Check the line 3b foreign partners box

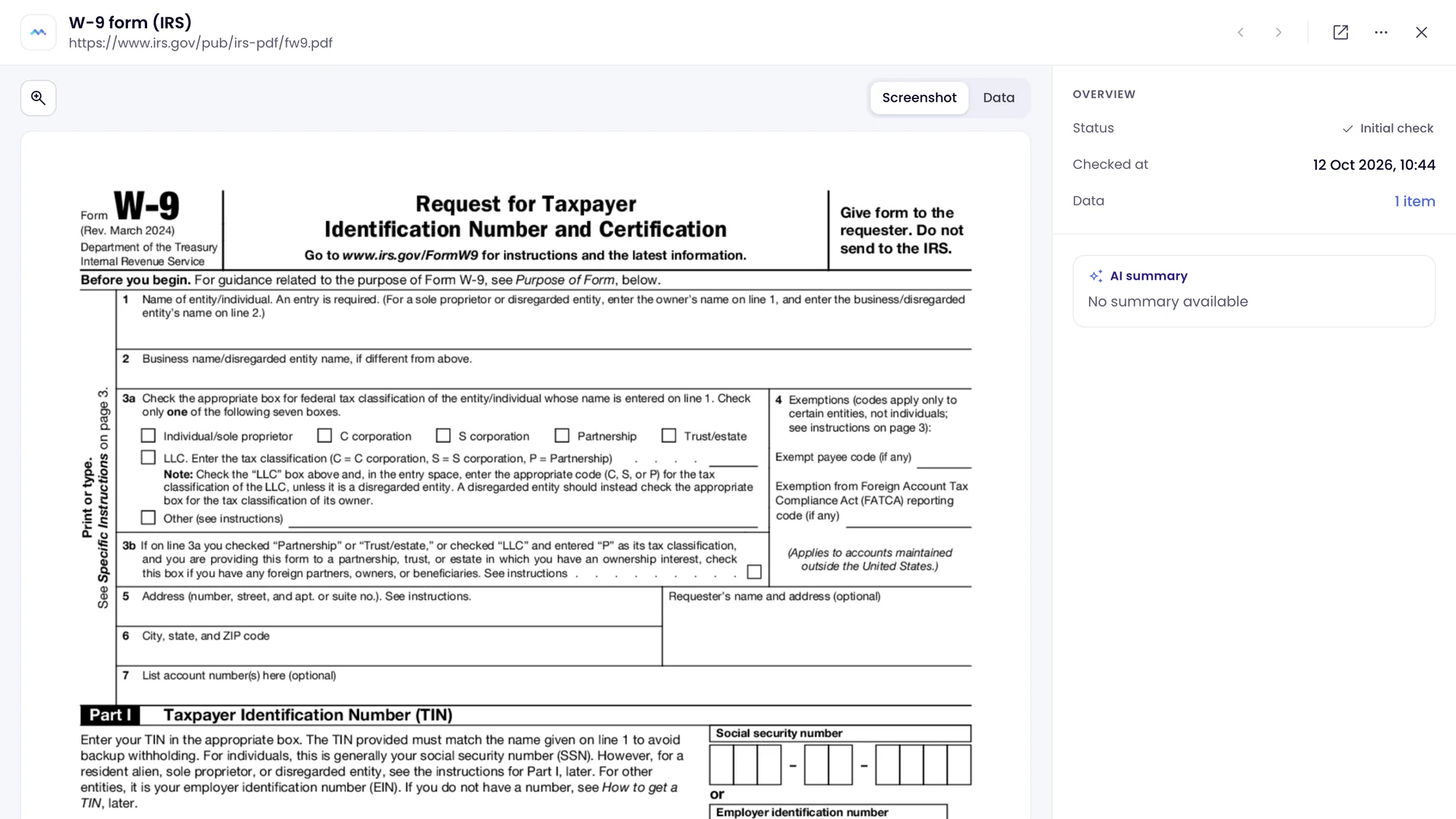(x=754, y=572)
